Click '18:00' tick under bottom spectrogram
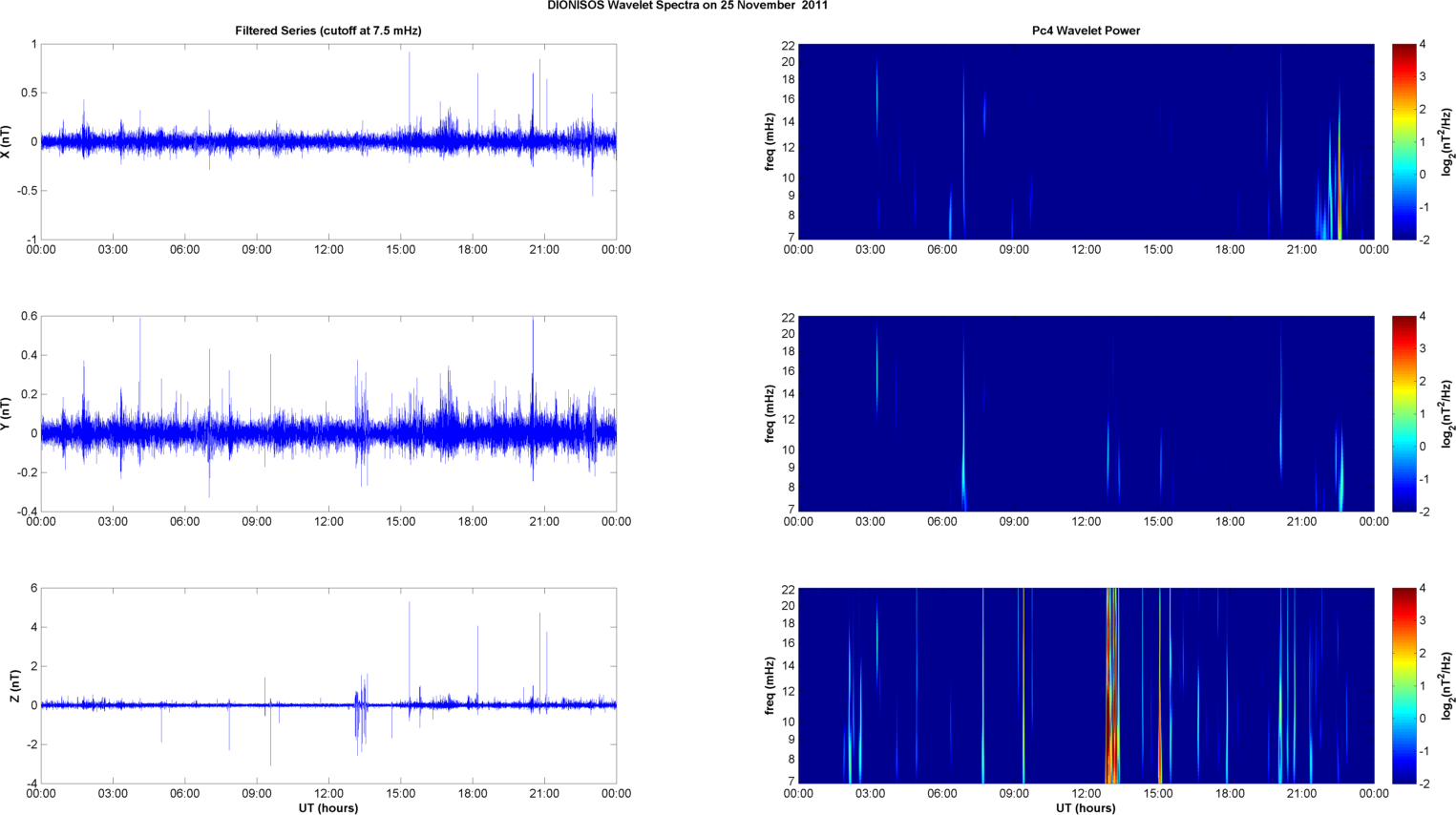 pos(1230,794)
